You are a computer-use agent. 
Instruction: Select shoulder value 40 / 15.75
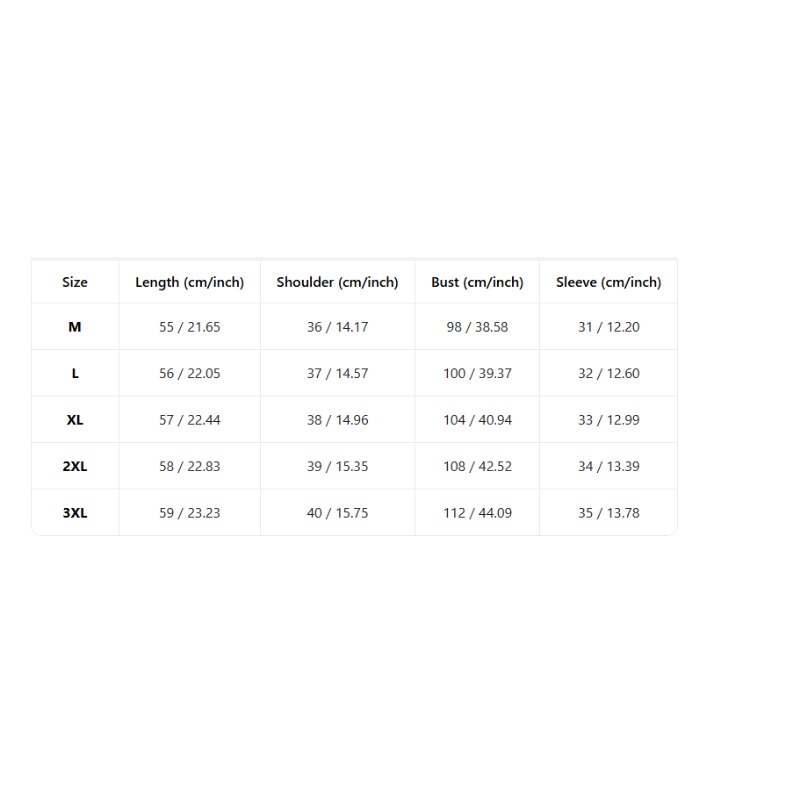point(337,513)
